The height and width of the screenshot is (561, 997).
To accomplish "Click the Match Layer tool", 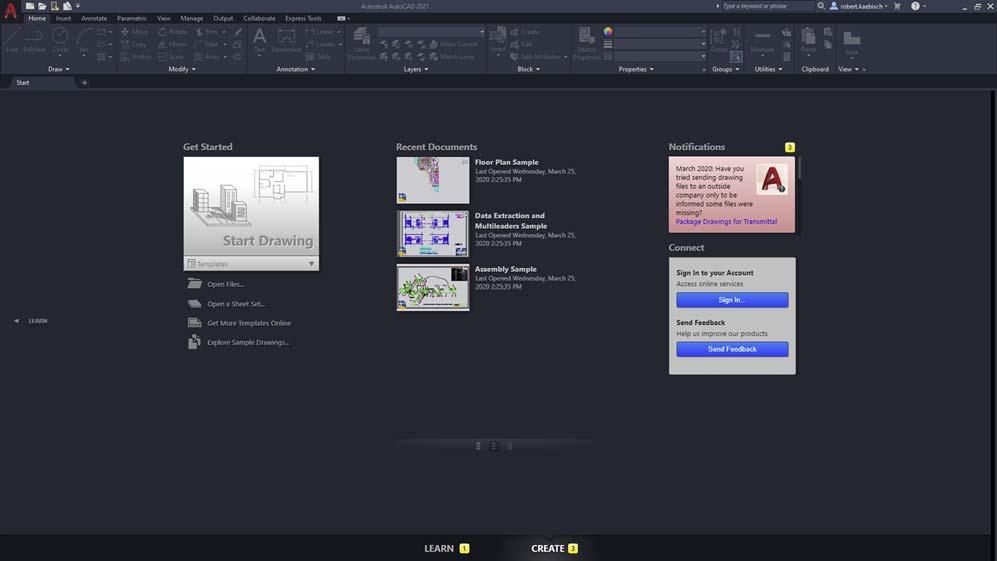I will 452,57.
